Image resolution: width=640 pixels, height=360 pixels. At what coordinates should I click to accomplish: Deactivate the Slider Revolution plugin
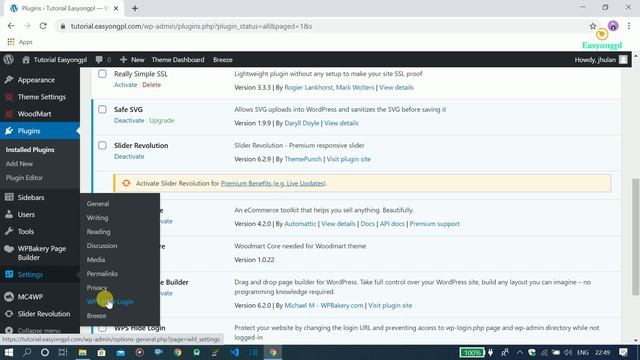[x=129, y=157]
